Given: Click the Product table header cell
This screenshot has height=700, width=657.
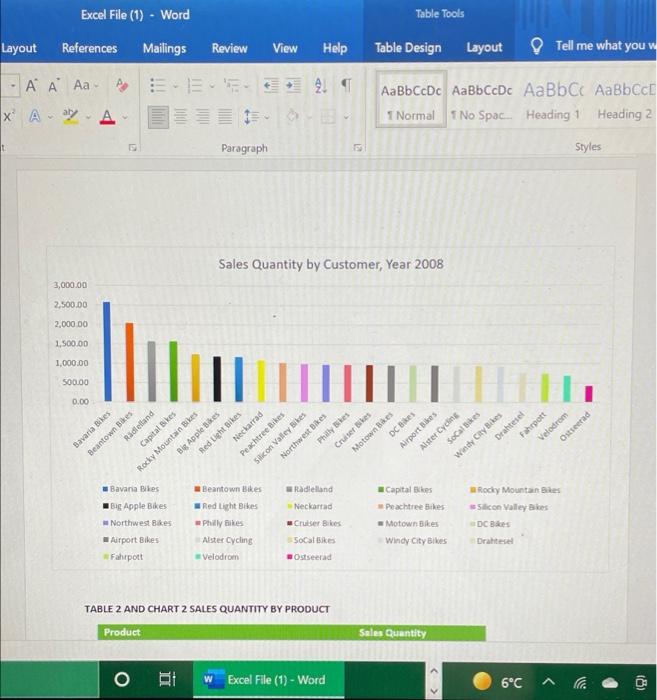Looking at the screenshot, I should [122, 632].
